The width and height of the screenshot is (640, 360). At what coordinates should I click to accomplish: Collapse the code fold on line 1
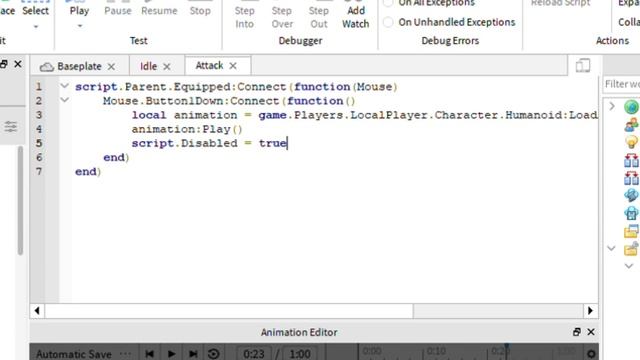pos(64,86)
